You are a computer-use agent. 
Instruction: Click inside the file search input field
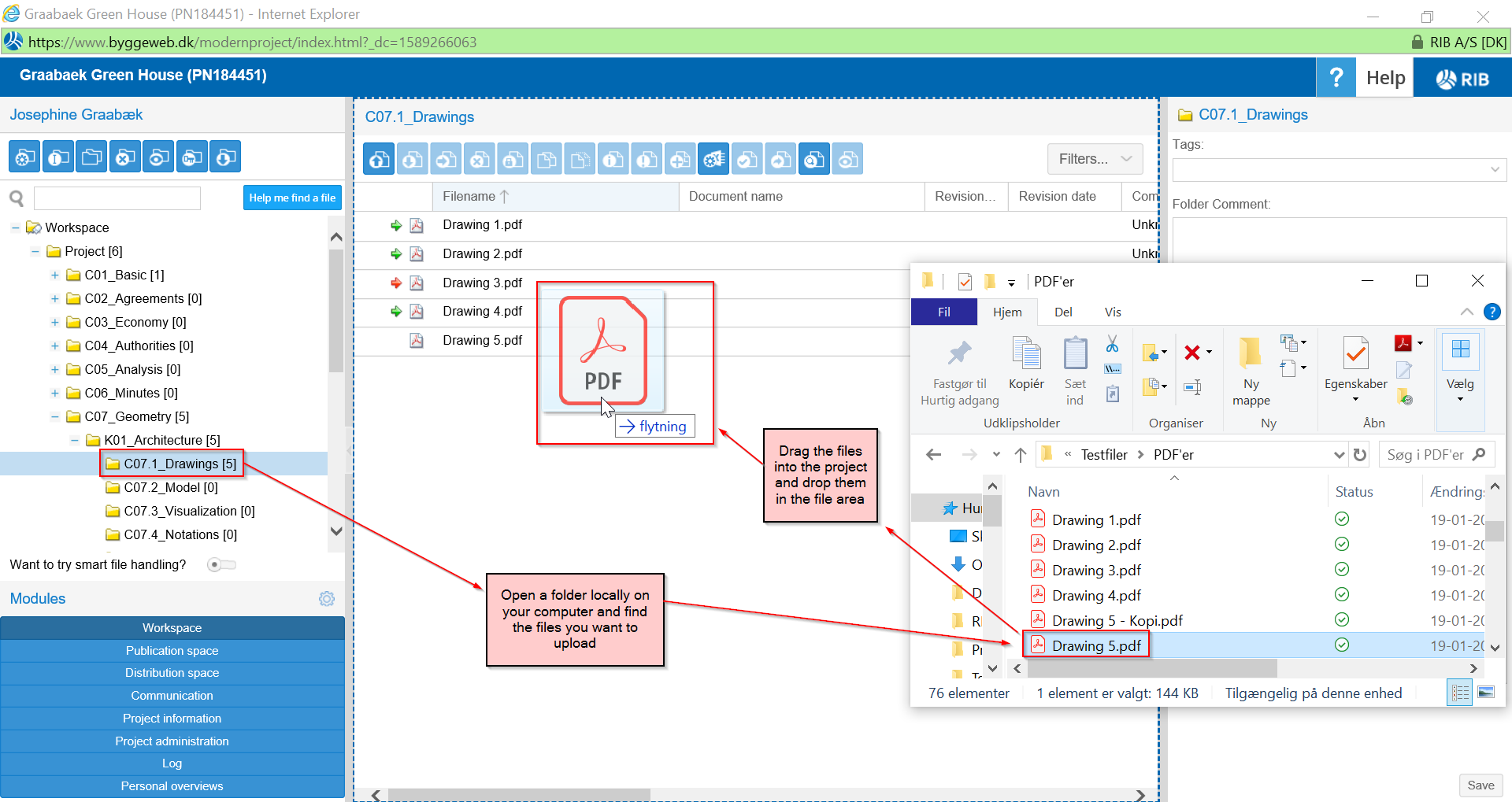pyautogui.click(x=117, y=198)
